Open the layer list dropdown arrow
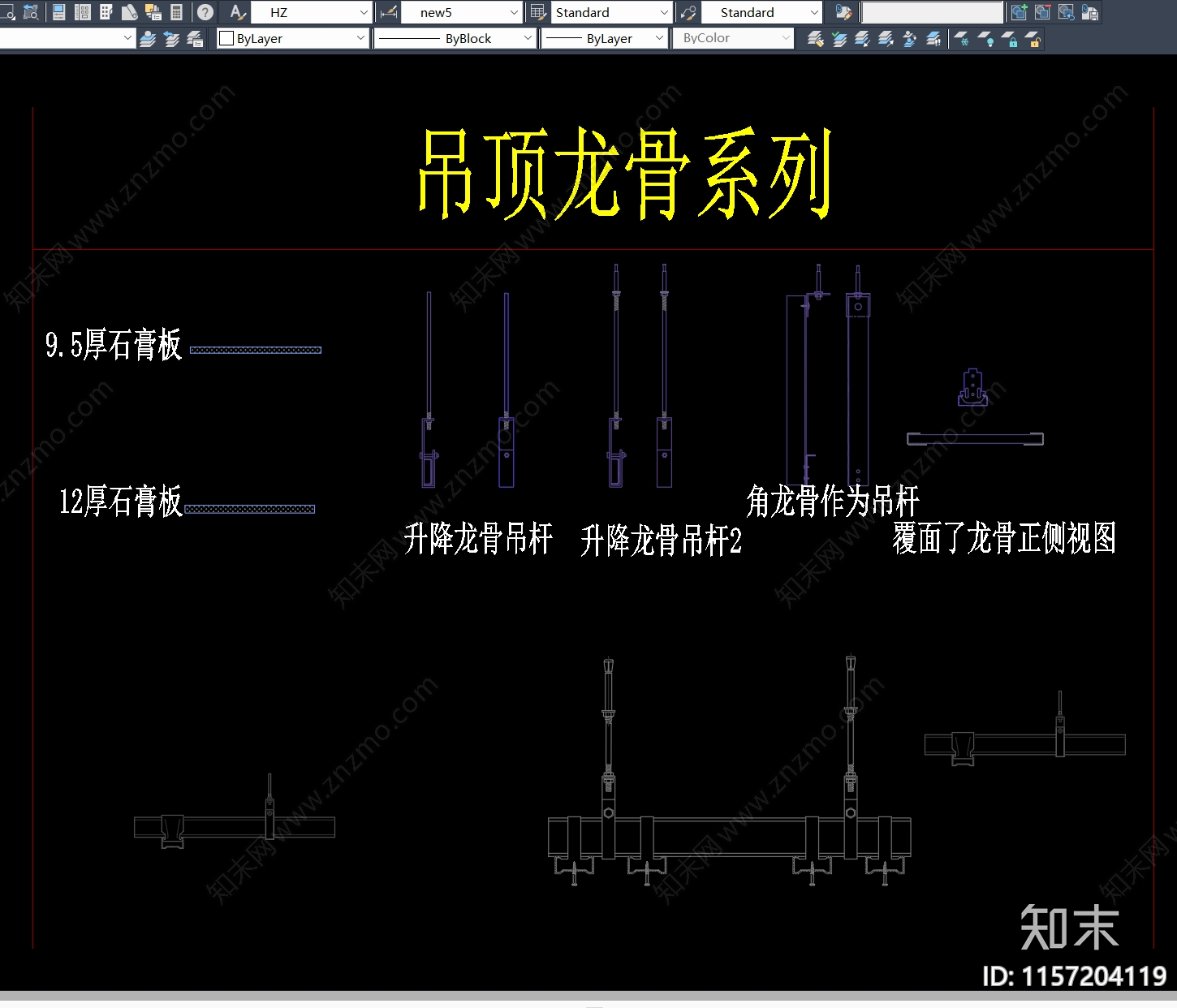Screen dimensions: 1177x1008 click(x=127, y=38)
